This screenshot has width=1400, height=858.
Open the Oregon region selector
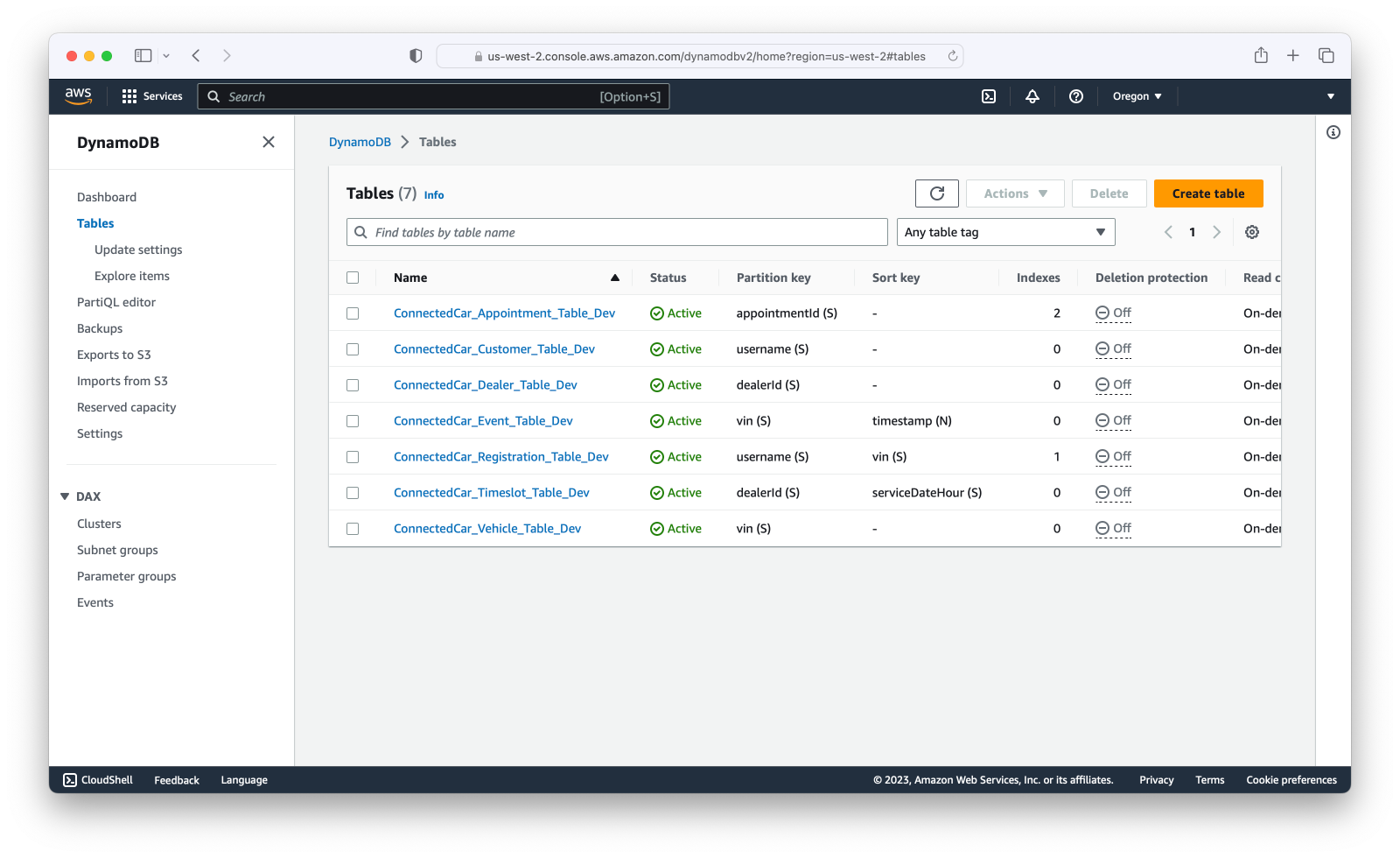coord(1137,96)
